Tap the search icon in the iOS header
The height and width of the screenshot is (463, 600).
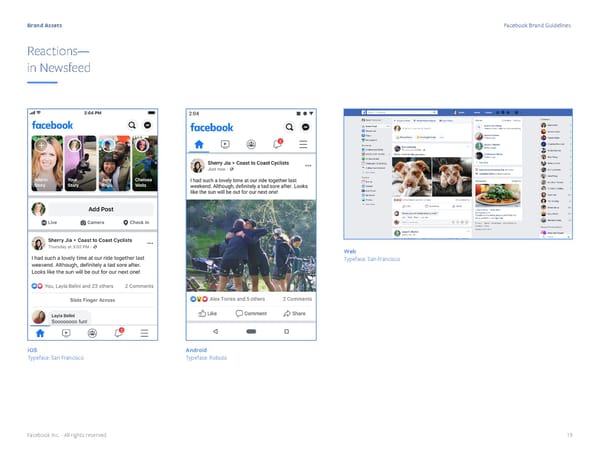[132, 125]
